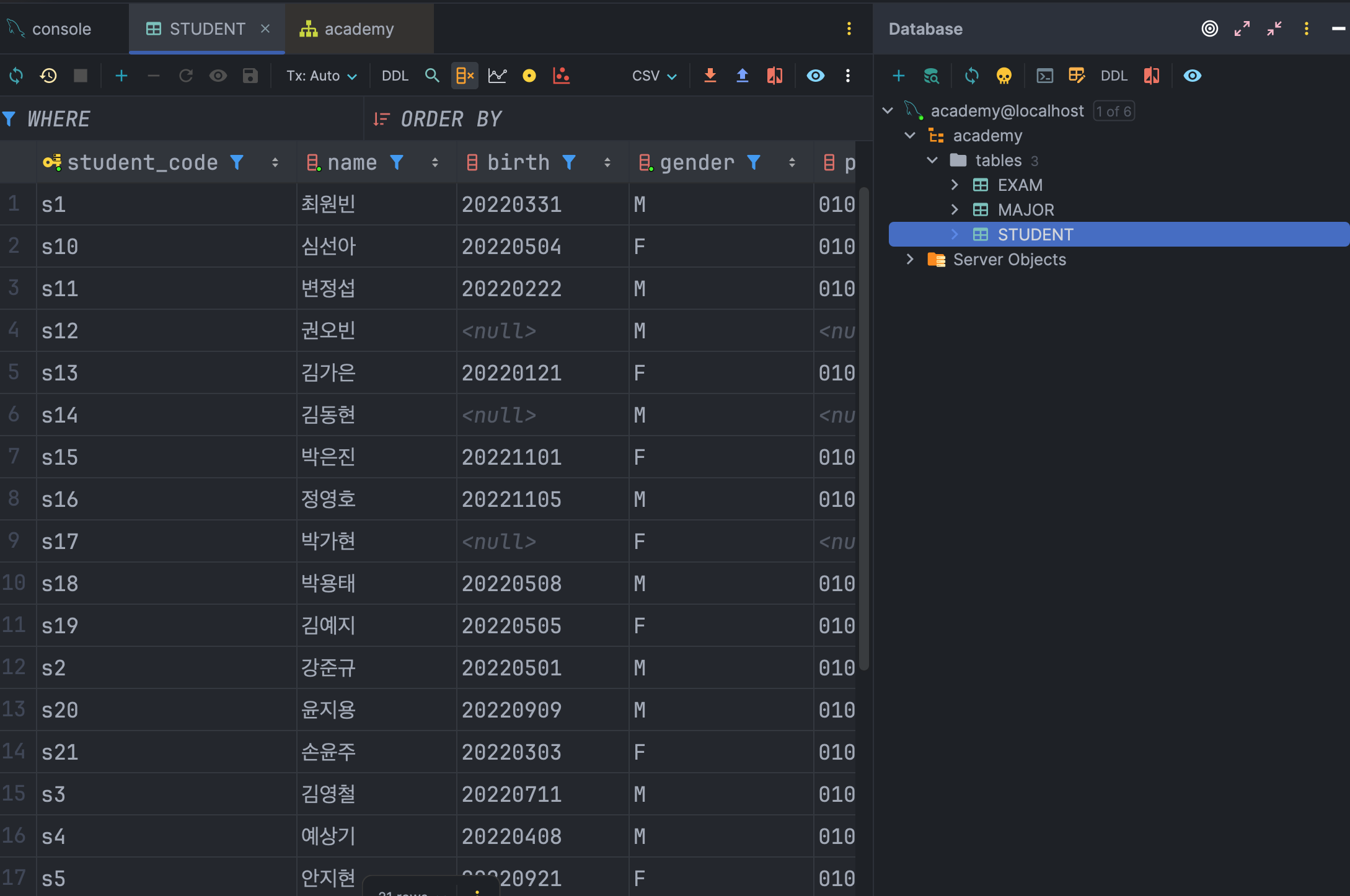Screen dimensions: 1350x896
Task: Open the CSV format dropdown
Action: click(654, 76)
